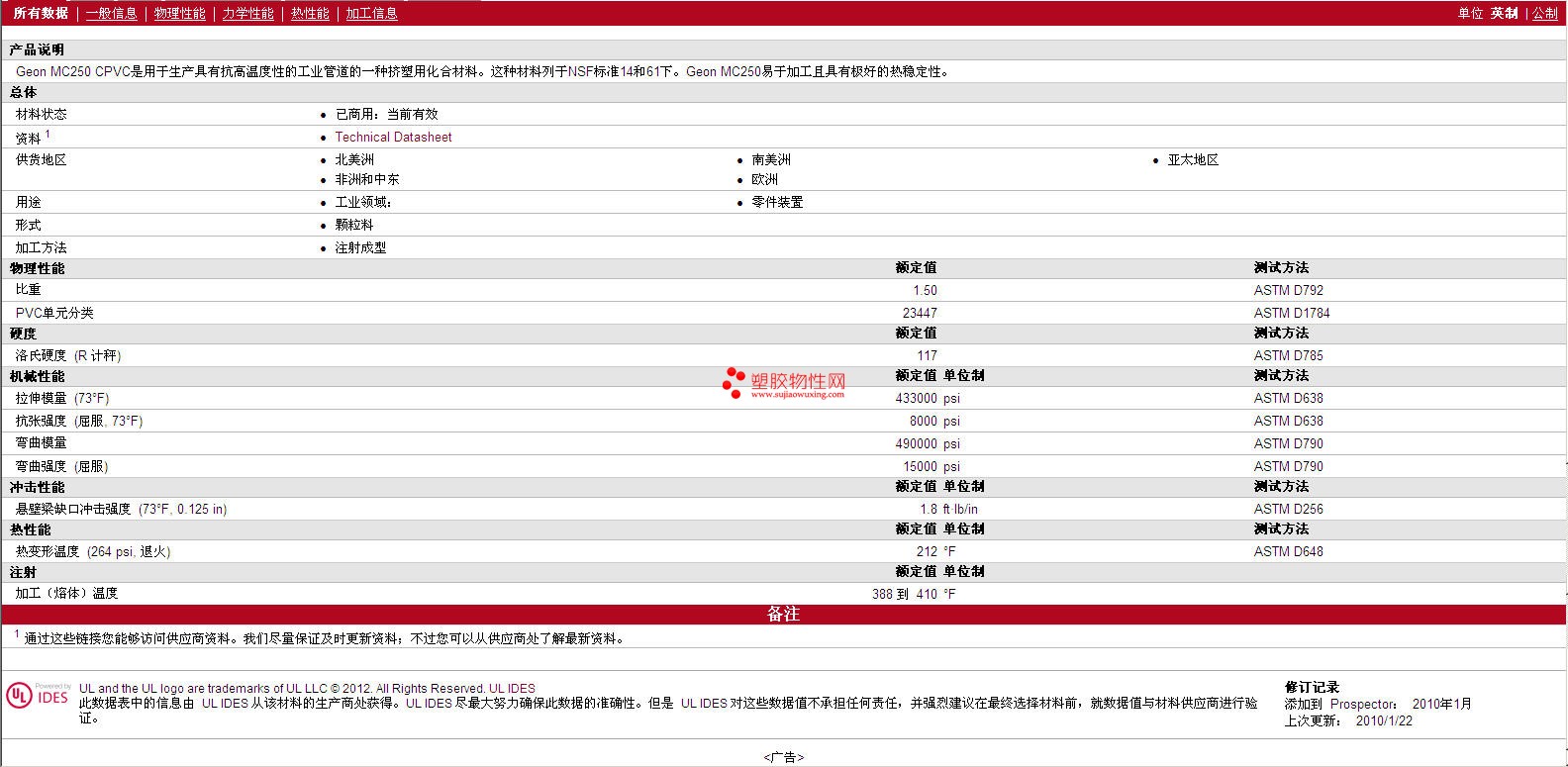The height and width of the screenshot is (767, 1568).
Task: Click the 南美洲 region entry
Action: pyautogui.click(x=771, y=159)
